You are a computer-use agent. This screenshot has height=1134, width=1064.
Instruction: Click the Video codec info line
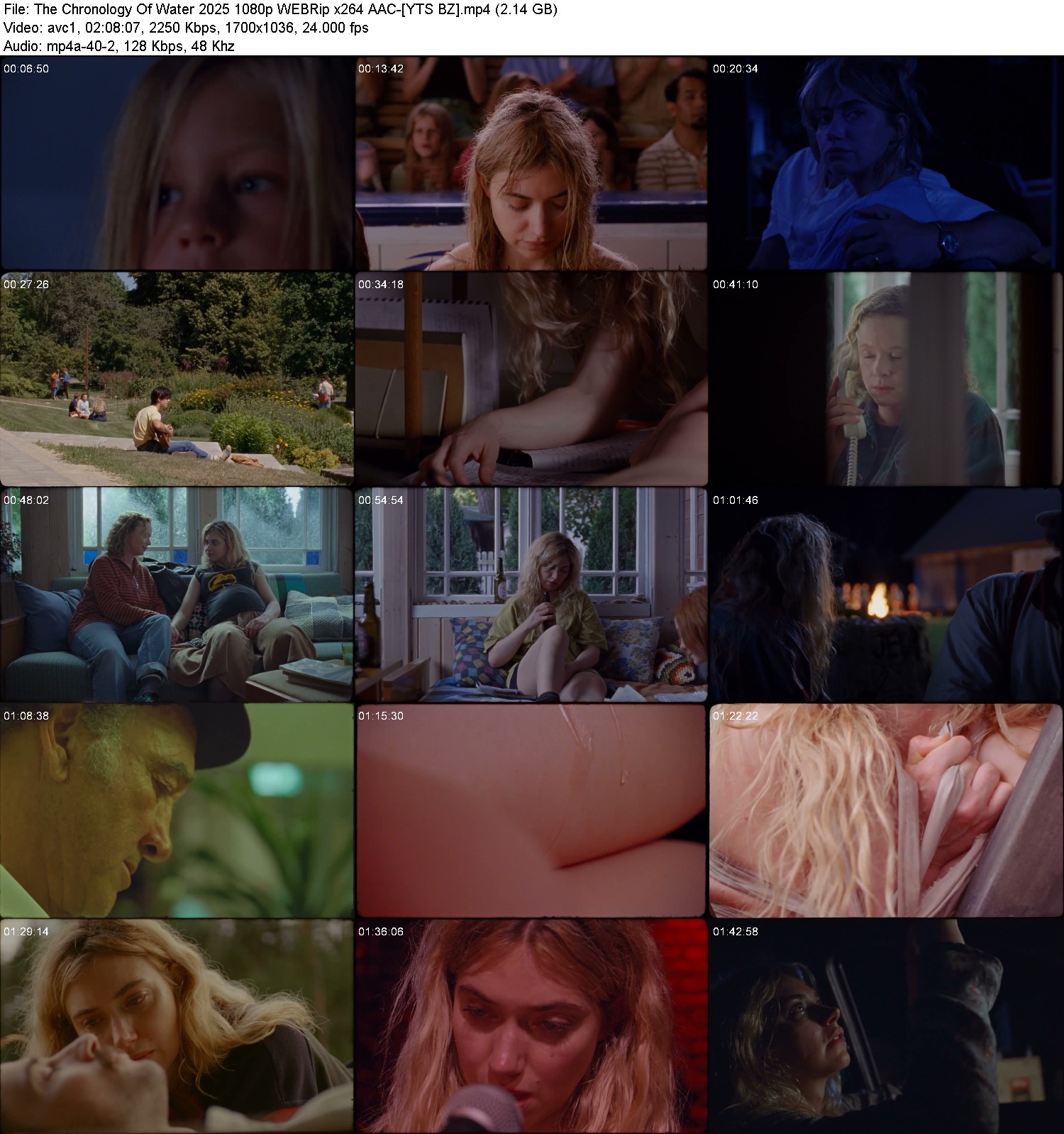point(186,28)
